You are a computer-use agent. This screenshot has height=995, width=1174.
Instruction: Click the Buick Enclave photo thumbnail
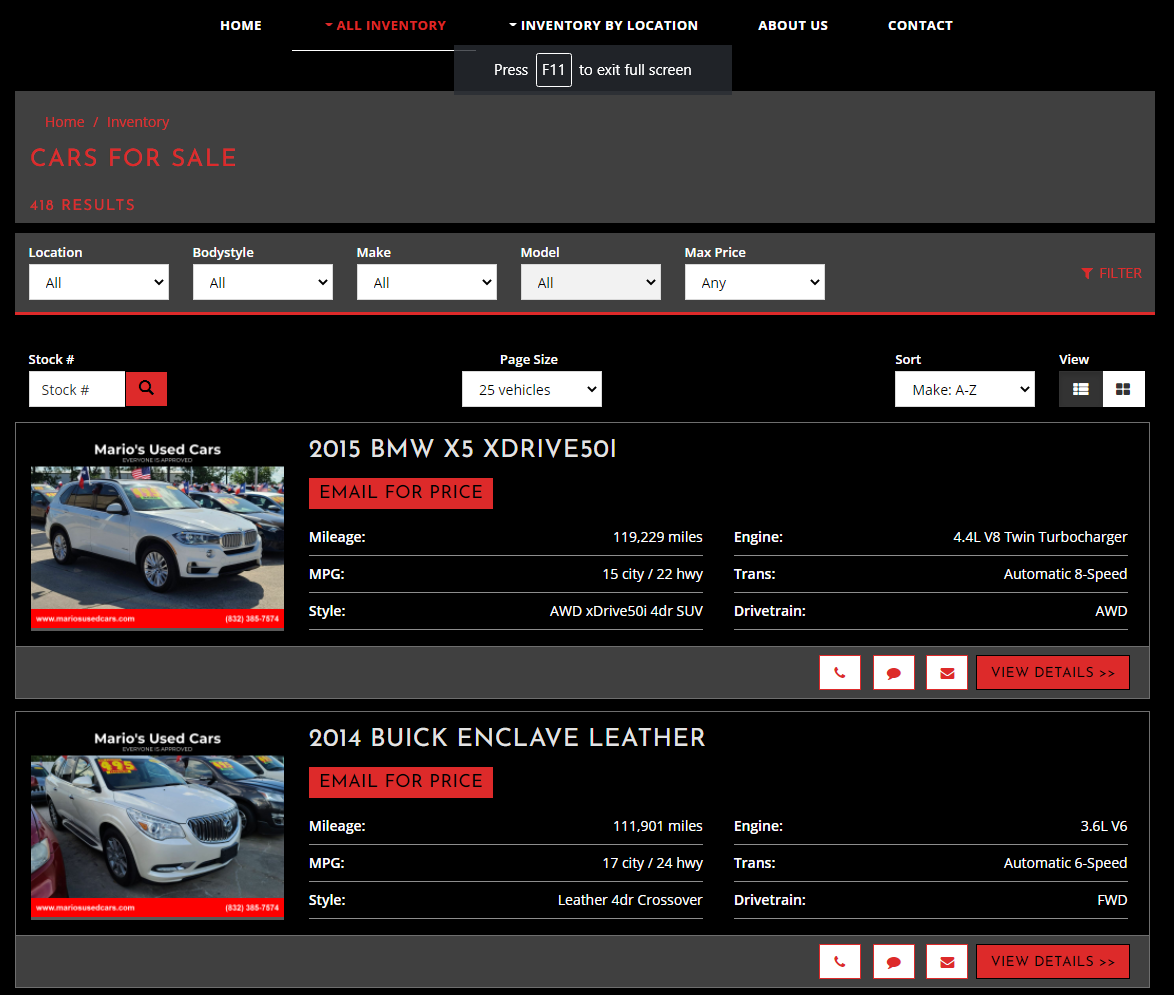click(x=157, y=825)
